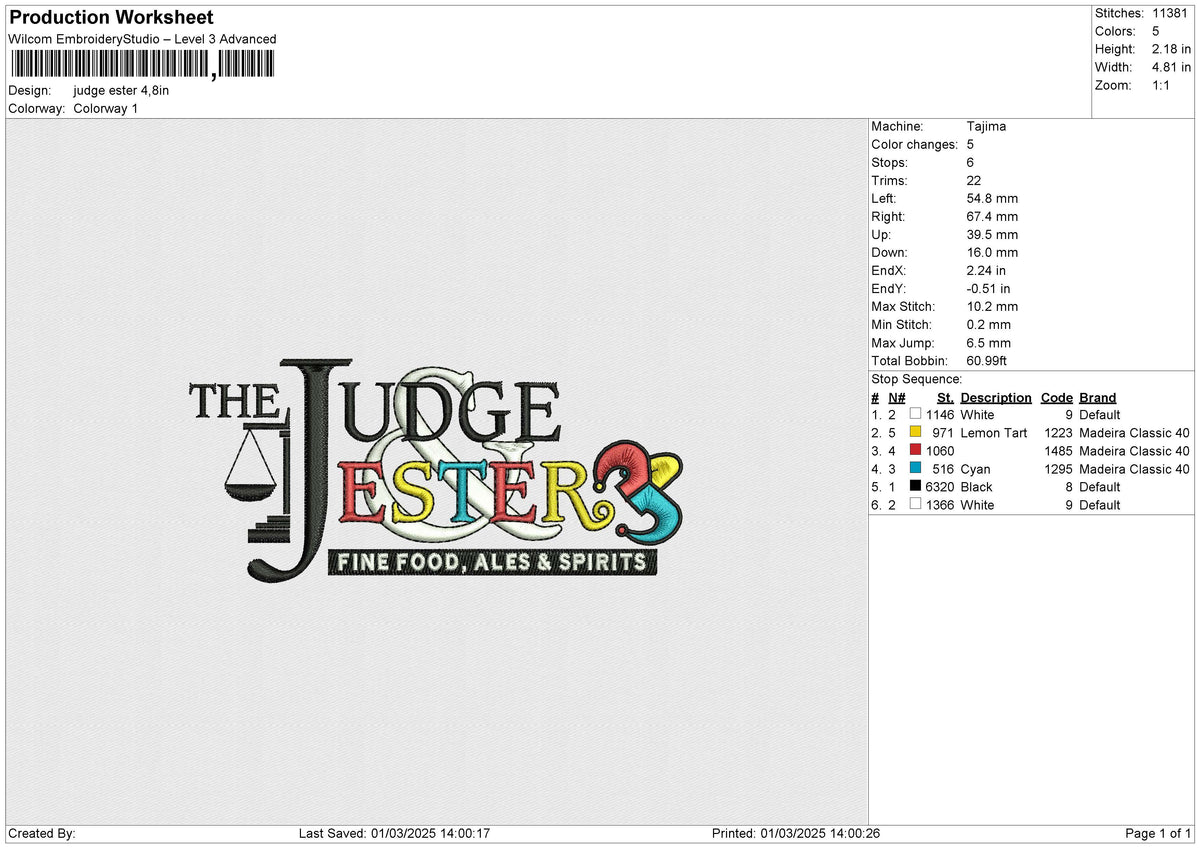Click the 'Black' description text
This screenshot has height=848, width=1200.
click(x=976, y=486)
